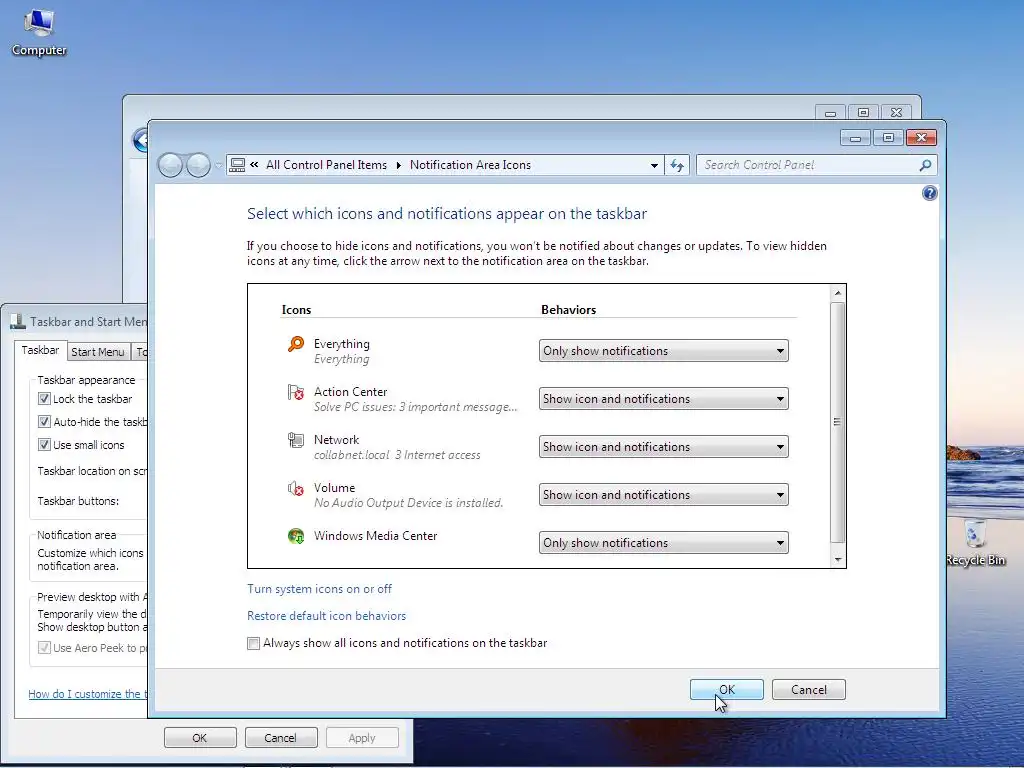This screenshot has height=768, width=1024.
Task: Click Notification Area Icons breadcrumb
Action: click(470, 165)
